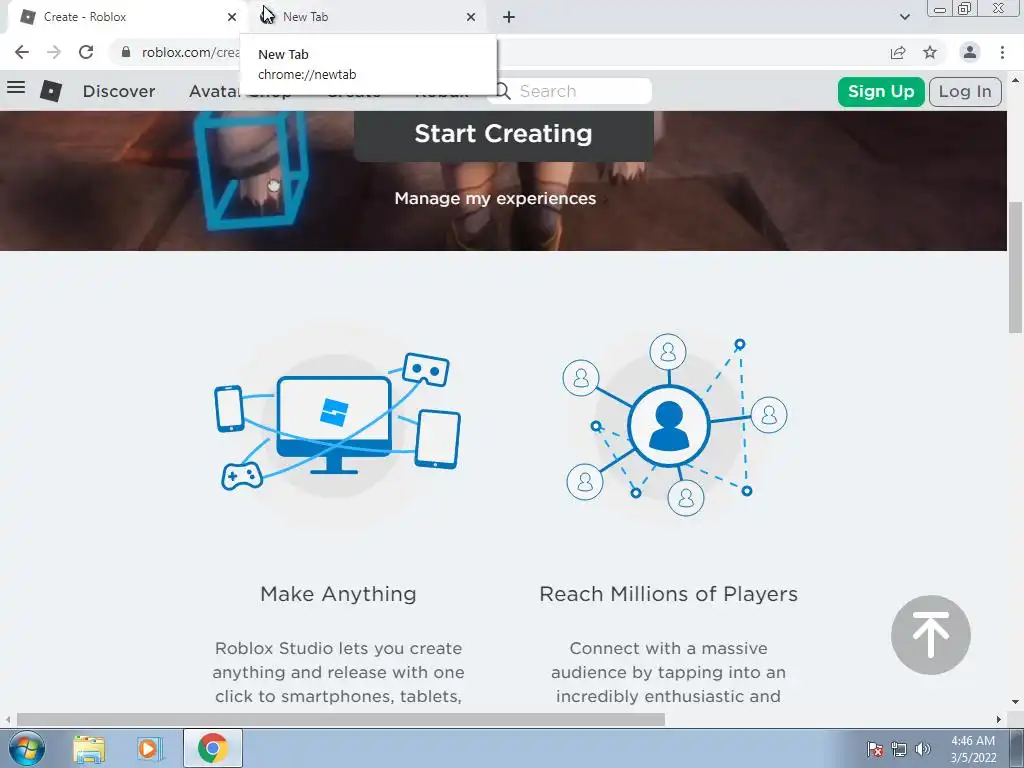Open the Chrome profile avatar icon
This screenshot has width=1024, height=768.
(970, 52)
